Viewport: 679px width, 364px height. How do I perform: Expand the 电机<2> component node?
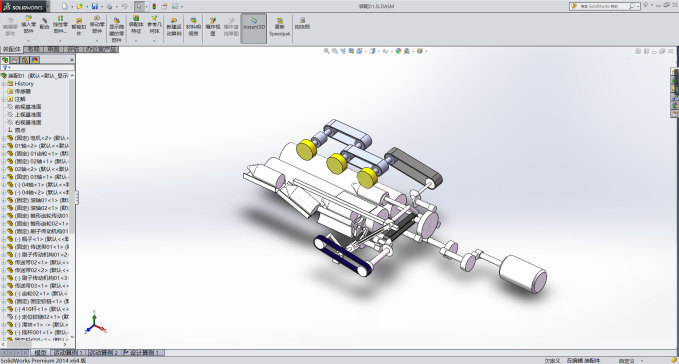tap(4, 138)
